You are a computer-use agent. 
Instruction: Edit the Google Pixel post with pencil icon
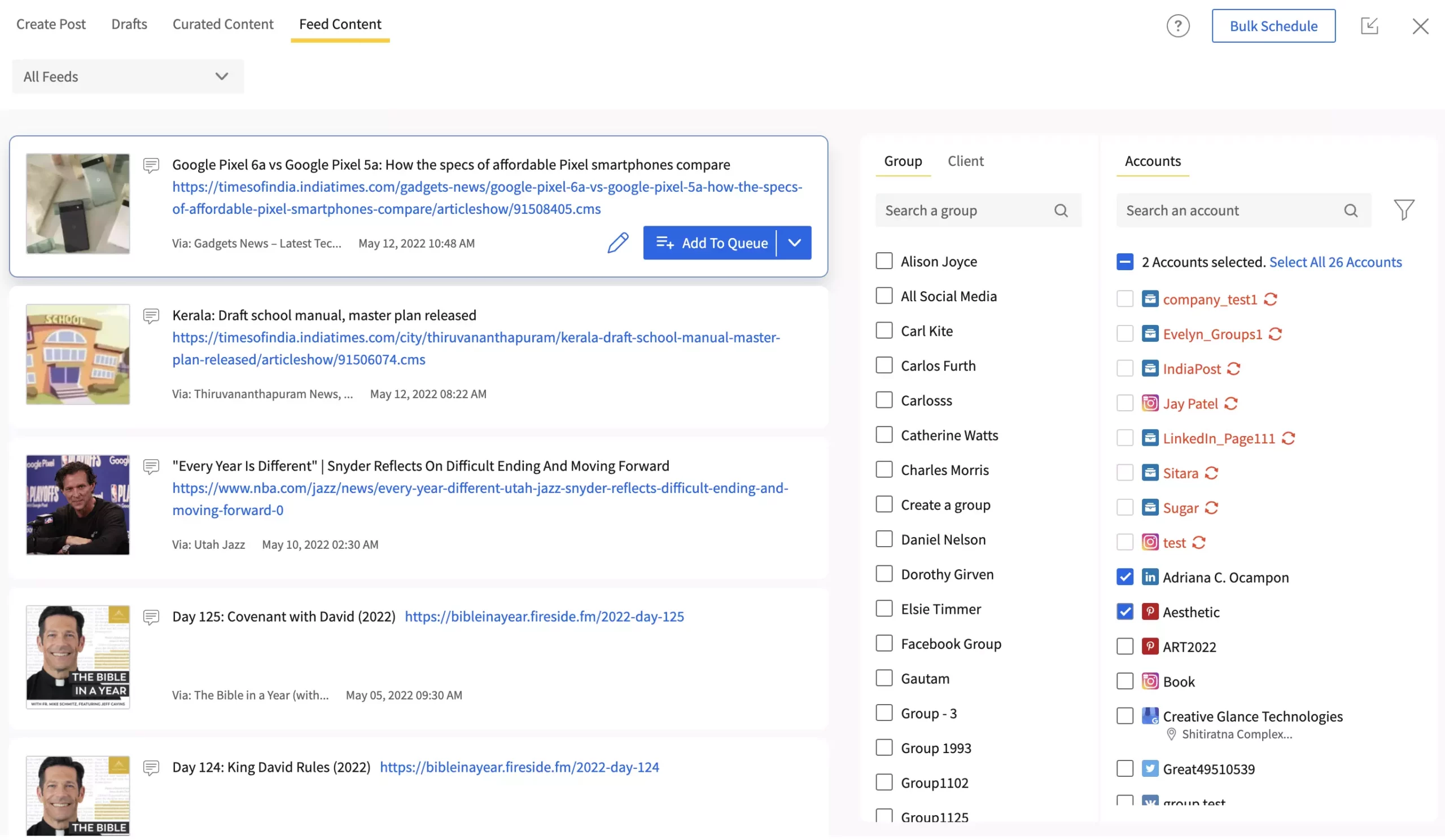[618, 243]
